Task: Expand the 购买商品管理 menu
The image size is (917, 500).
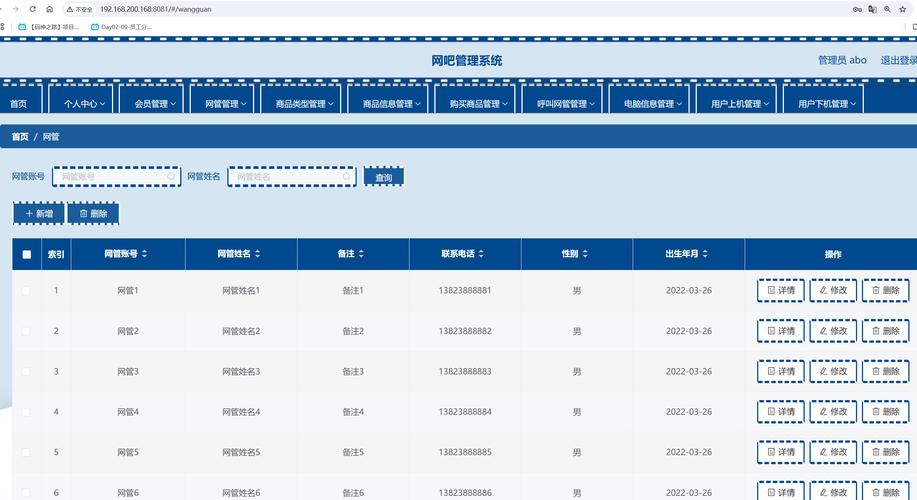Action: click(475, 101)
